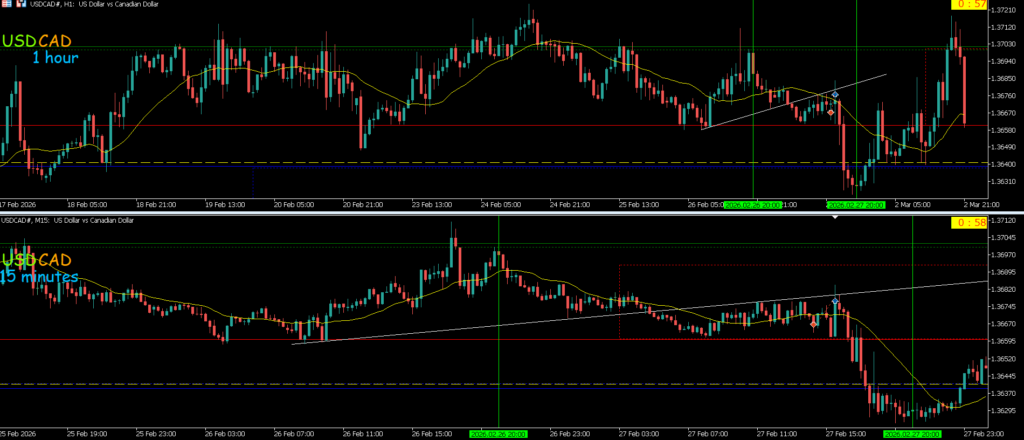Select the orange trade marker on the H1 chart
Image resolution: width=1024 pixels, height=440 pixels.
(831, 113)
